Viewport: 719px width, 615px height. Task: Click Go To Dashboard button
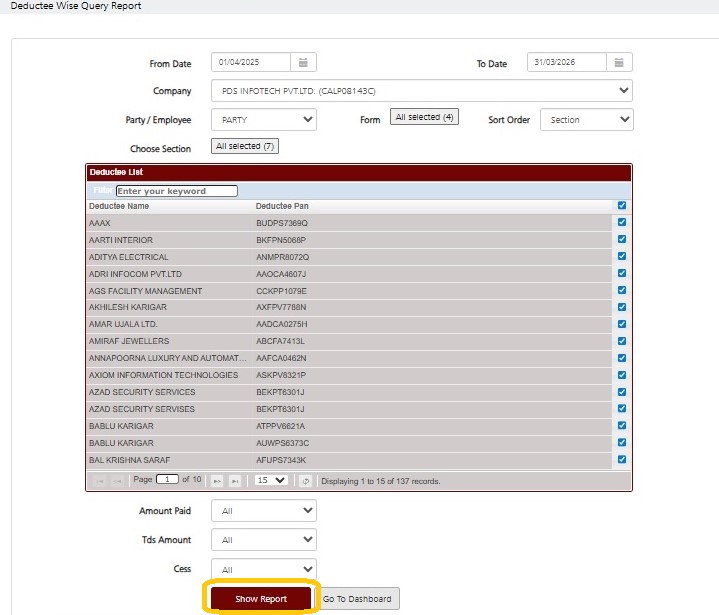[x=357, y=598]
